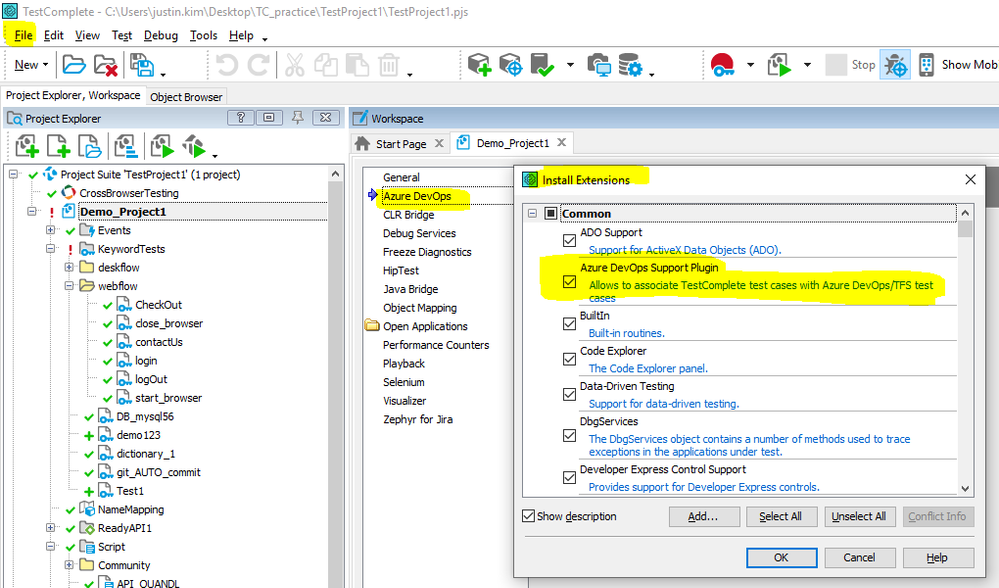Click the Delete trash can icon
Viewport: 999px width, 588px height.
pyautogui.click(x=388, y=65)
